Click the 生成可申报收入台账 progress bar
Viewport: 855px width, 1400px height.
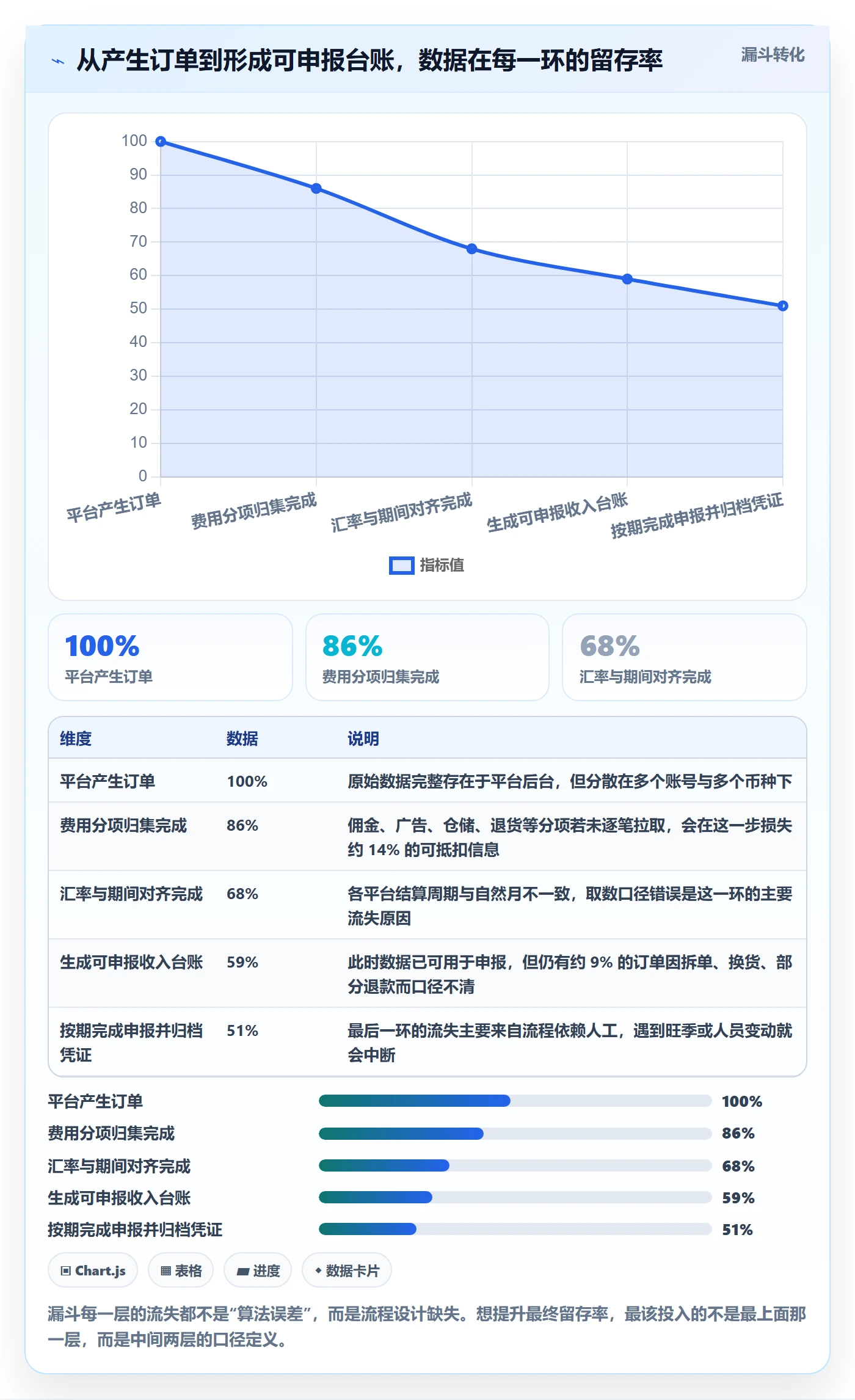pos(515,1197)
